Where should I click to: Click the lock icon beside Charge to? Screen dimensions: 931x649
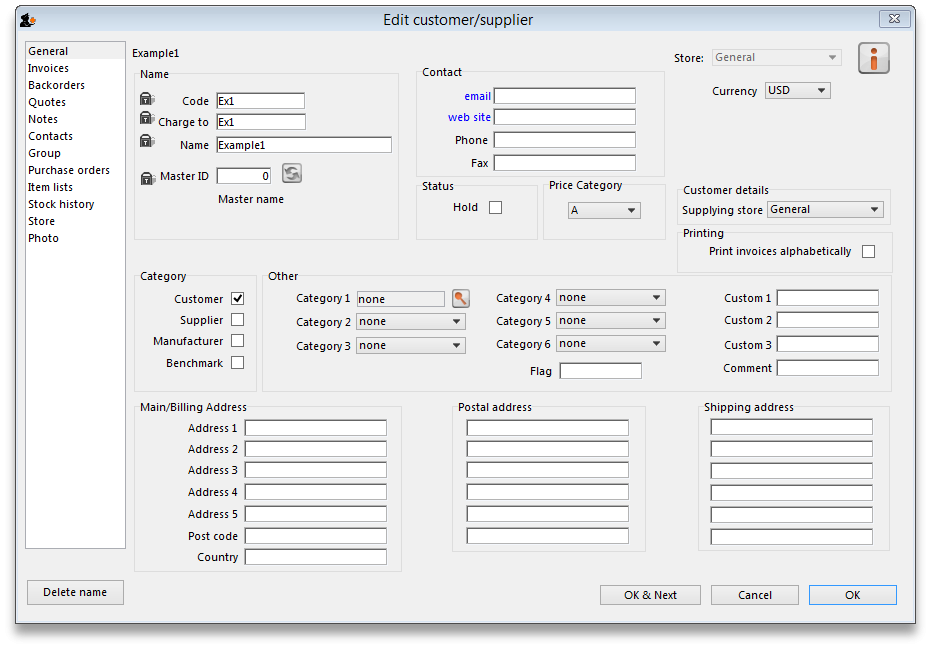tap(147, 119)
